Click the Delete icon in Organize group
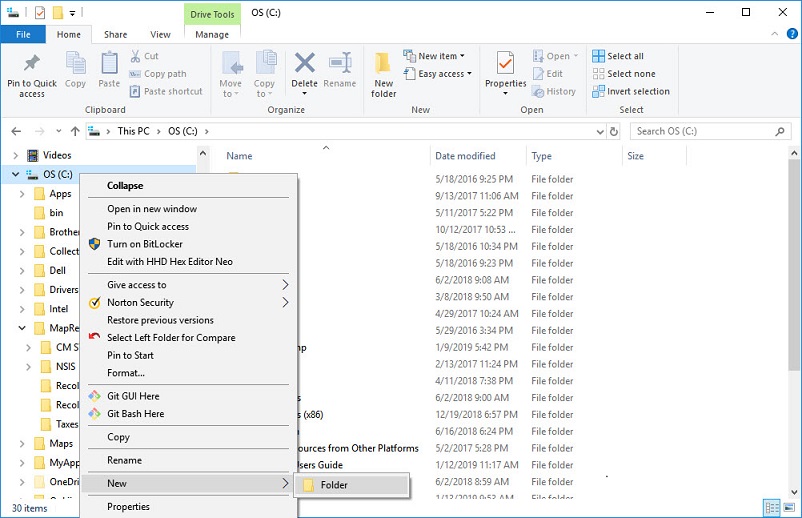 (304, 70)
